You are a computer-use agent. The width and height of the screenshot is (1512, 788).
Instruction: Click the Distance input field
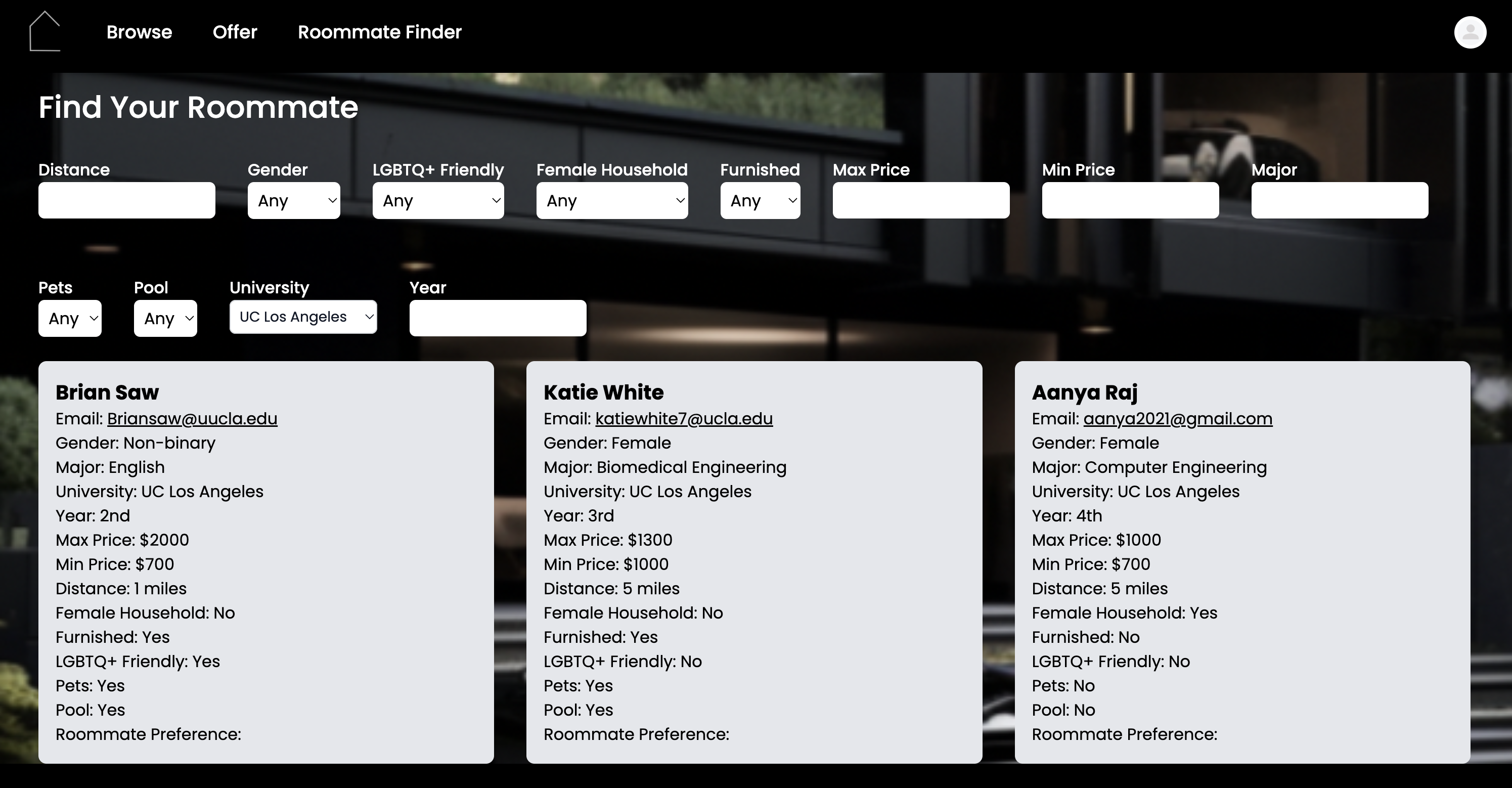127,200
